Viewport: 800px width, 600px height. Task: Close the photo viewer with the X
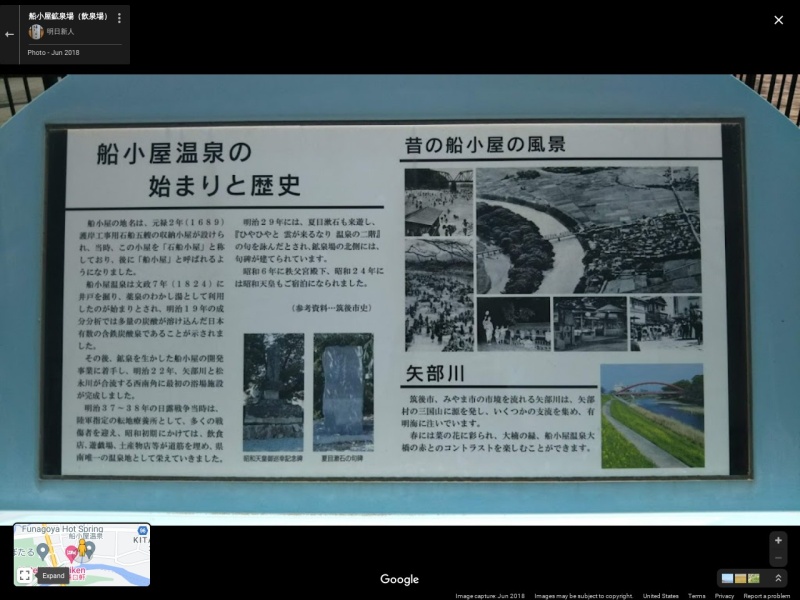pos(778,20)
